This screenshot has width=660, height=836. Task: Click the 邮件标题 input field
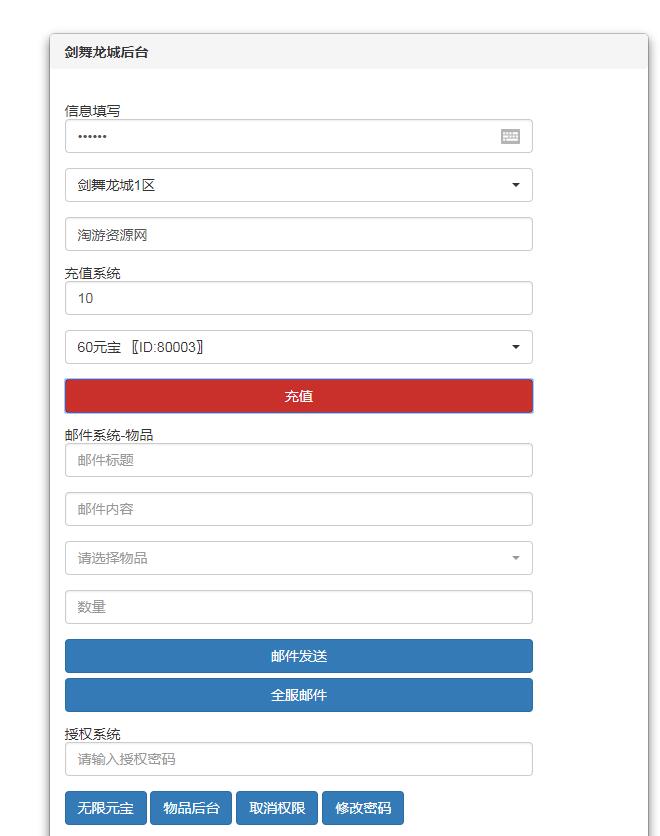(x=298, y=460)
